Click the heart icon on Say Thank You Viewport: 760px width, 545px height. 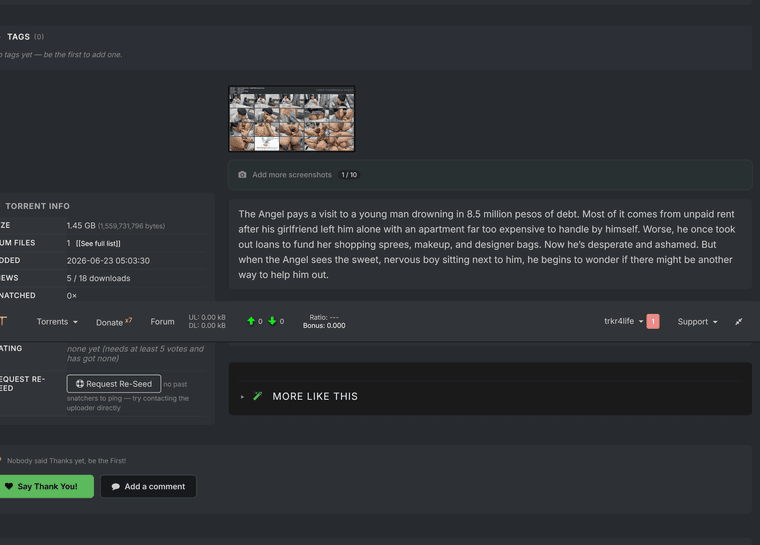click(9, 486)
